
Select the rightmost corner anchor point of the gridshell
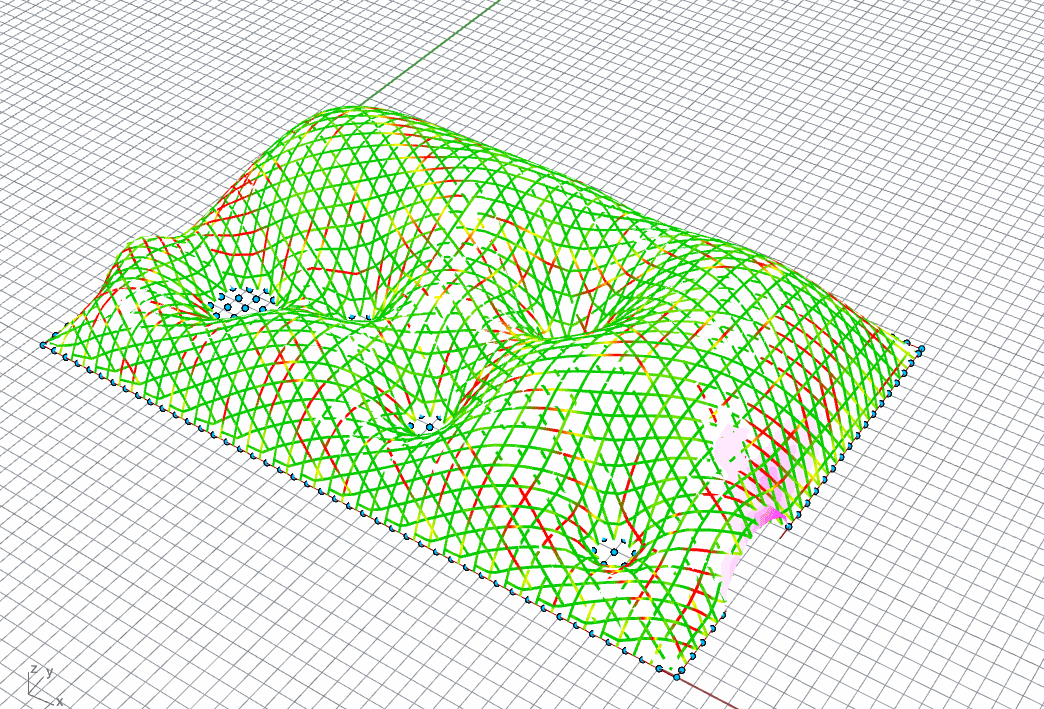click(x=921, y=348)
